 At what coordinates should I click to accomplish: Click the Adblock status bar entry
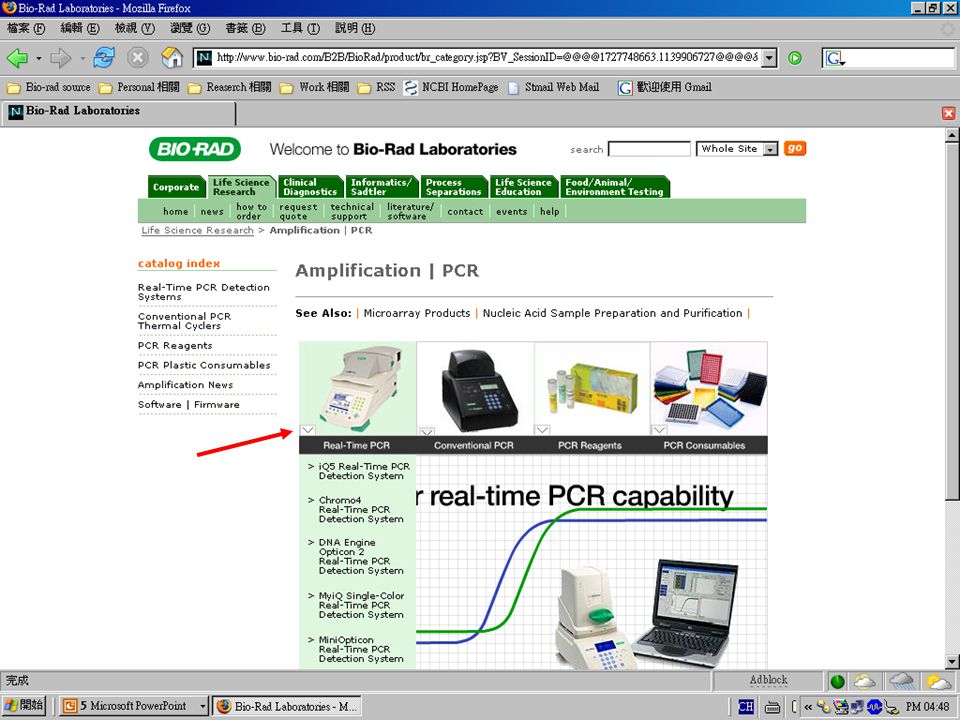coord(768,680)
